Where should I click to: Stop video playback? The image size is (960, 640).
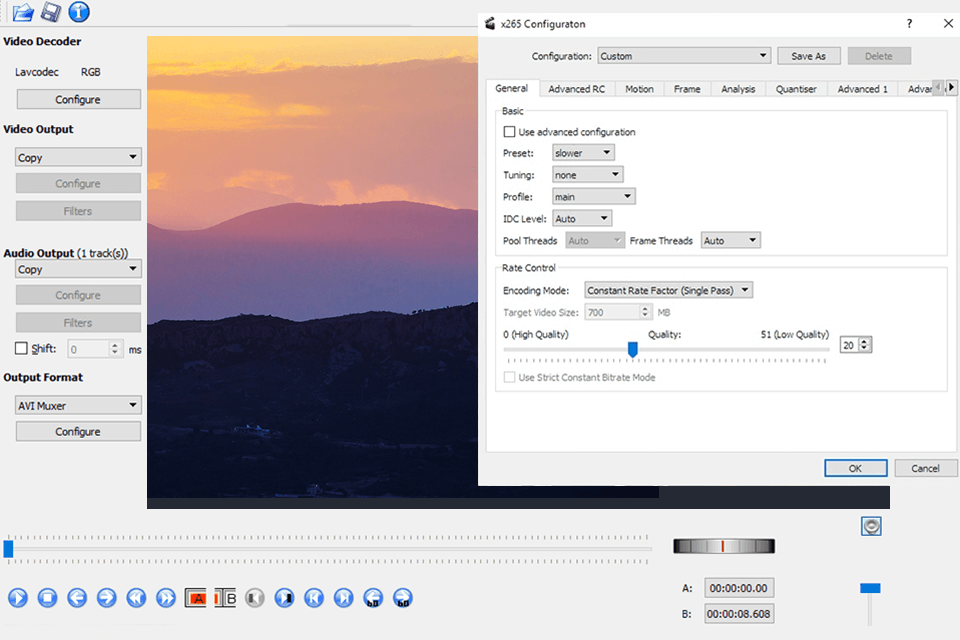click(x=47, y=597)
